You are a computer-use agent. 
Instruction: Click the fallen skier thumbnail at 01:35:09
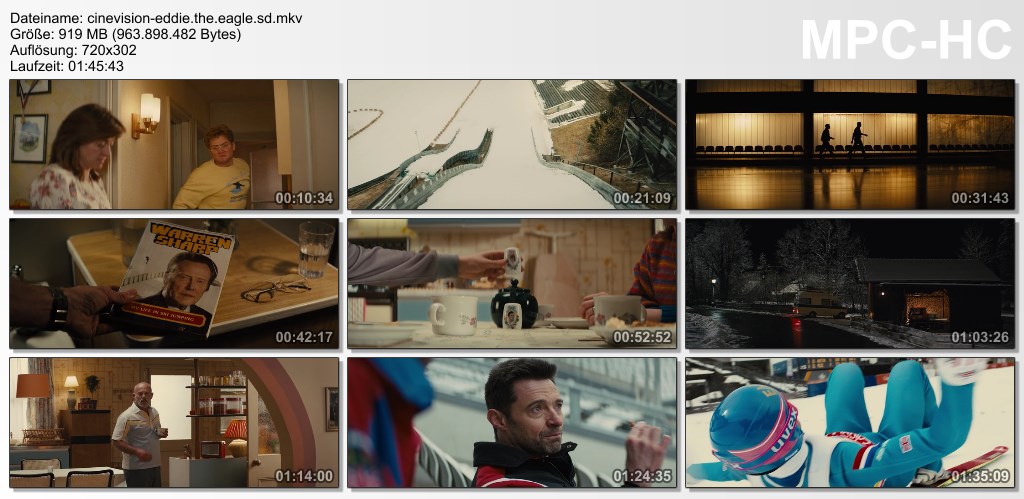pyautogui.click(x=850, y=423)
